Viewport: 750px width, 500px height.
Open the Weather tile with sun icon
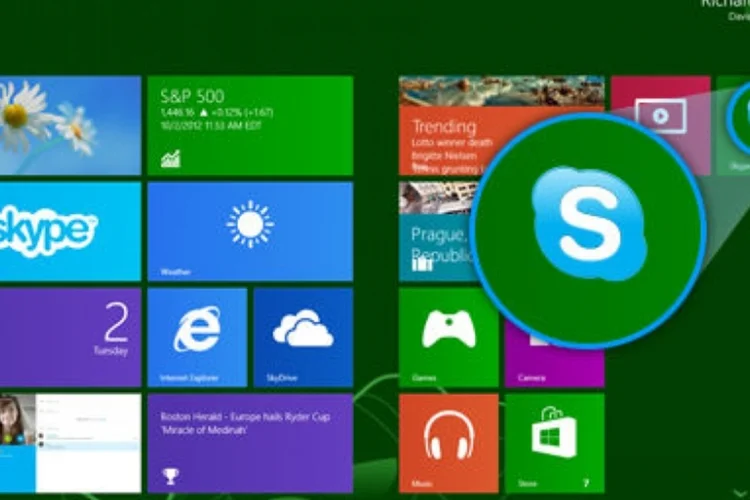[250, 232]
